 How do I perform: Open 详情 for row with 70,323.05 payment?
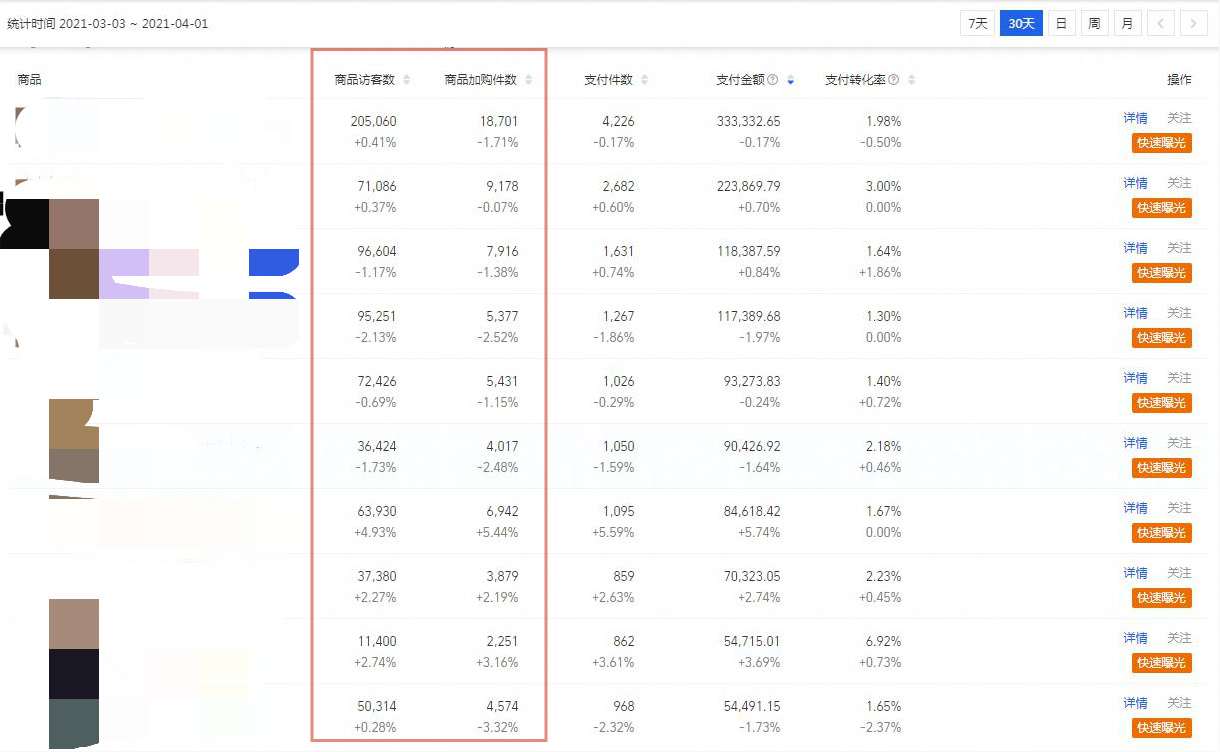[x=1135, y=573]
